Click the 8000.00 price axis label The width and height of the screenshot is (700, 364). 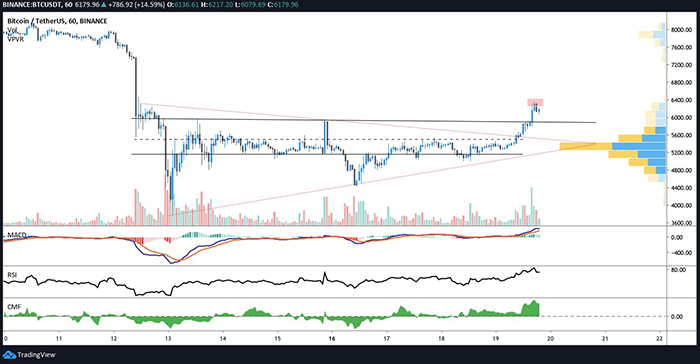point(681,30)
